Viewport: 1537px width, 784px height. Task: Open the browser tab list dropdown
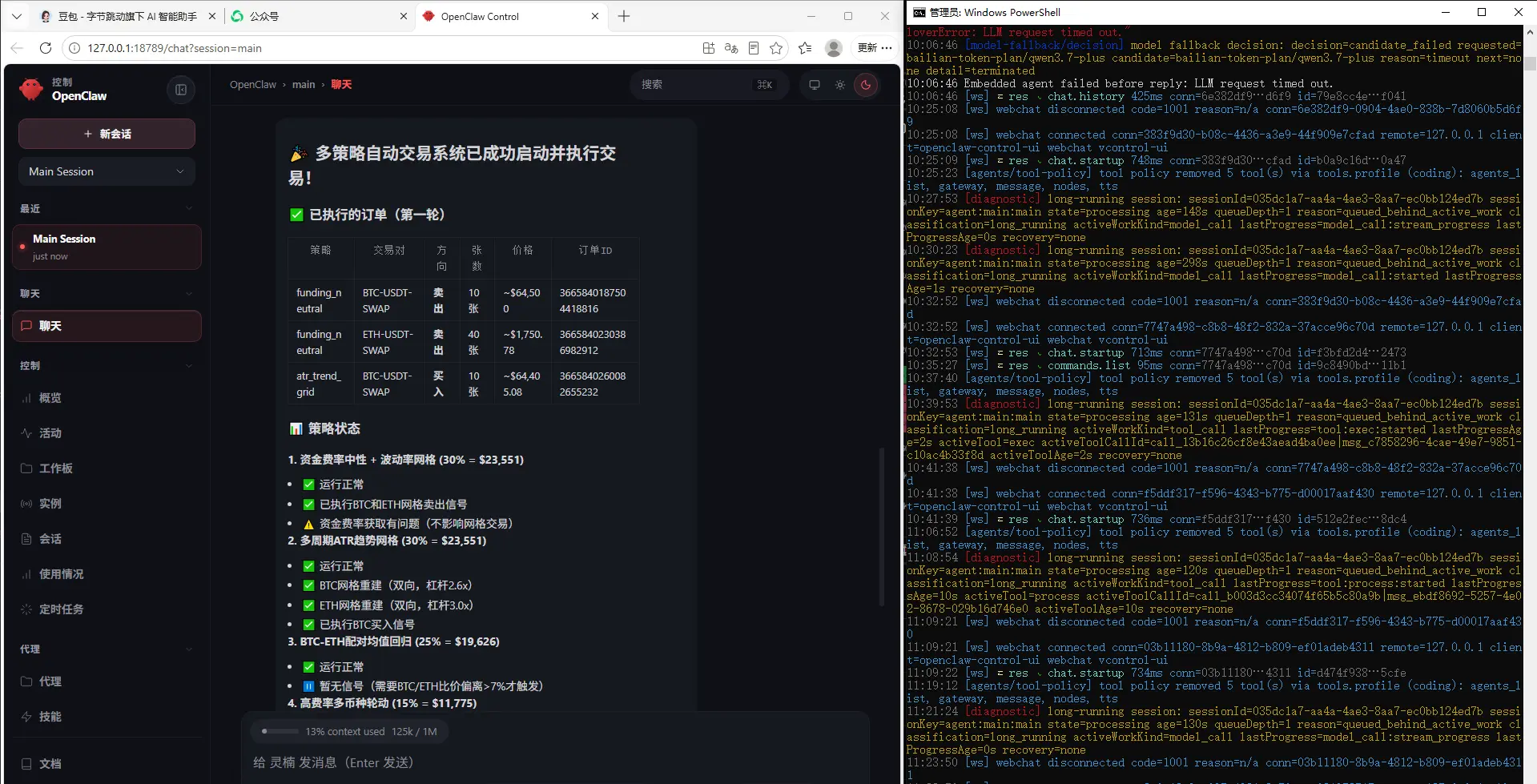point(17,16)
